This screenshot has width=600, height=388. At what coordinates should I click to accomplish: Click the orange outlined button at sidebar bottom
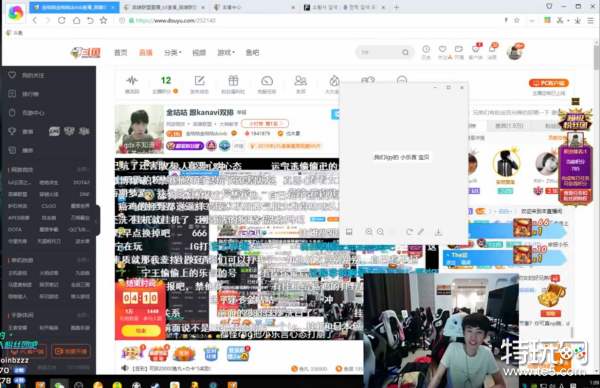pos(71,351)
